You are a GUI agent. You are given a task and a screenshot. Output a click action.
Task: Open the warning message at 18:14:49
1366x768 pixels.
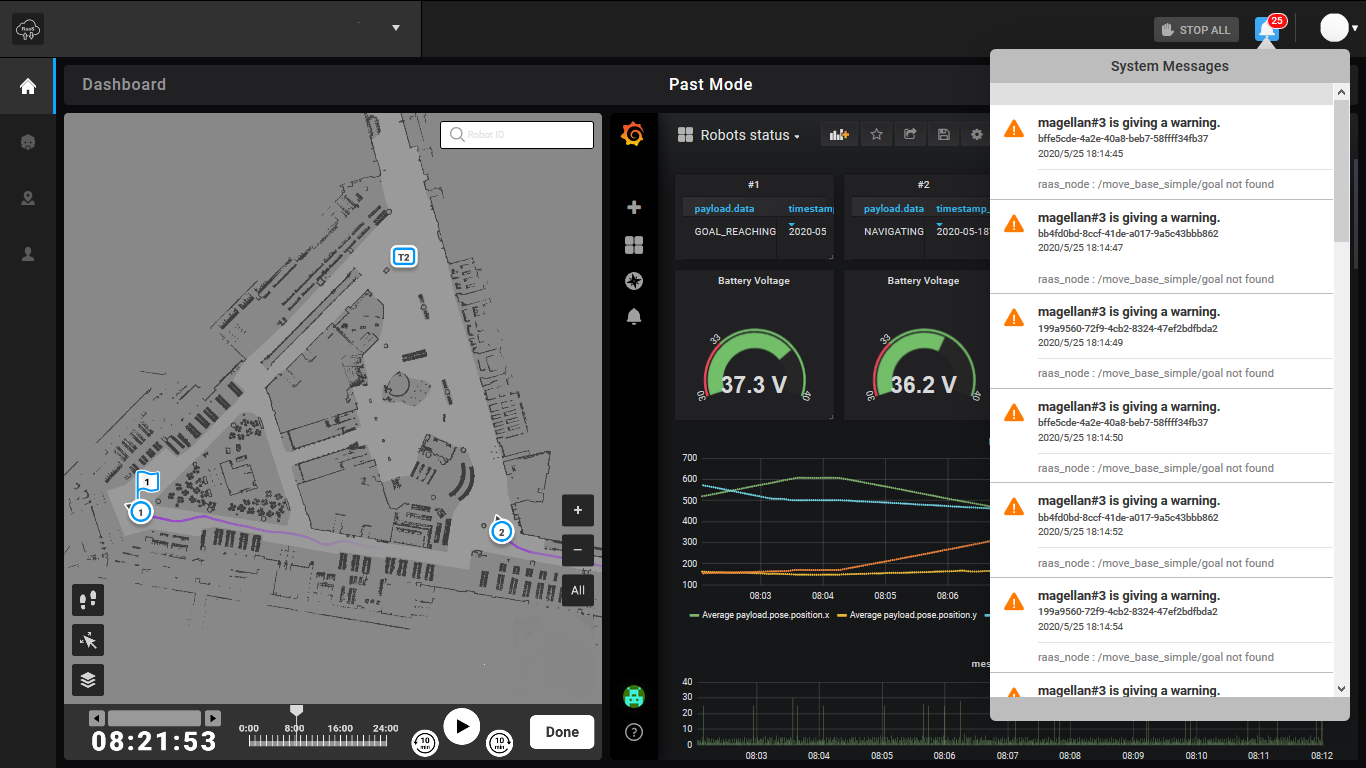pyautogui.click(x=1161, y=341)
